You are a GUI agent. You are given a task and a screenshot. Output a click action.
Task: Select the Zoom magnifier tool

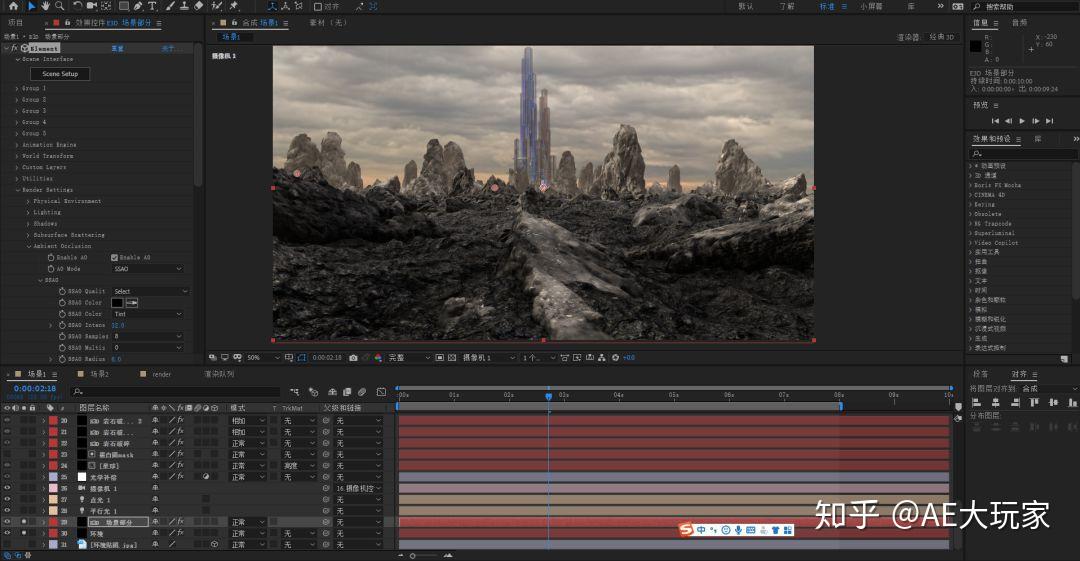pos(60,6)
